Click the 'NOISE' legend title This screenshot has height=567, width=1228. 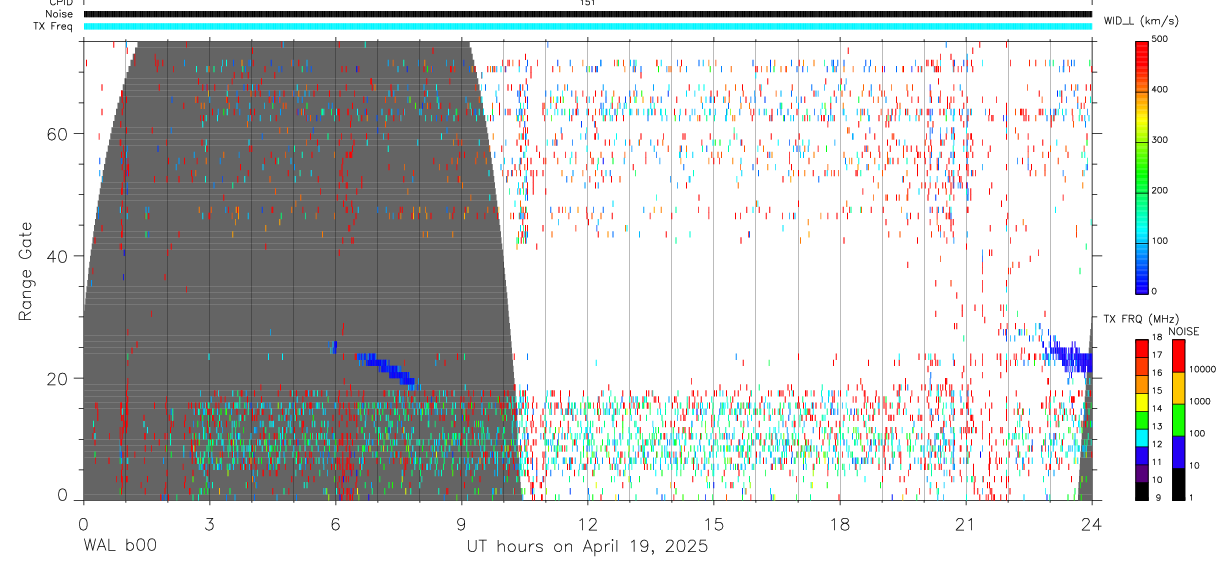point(1183,332)
